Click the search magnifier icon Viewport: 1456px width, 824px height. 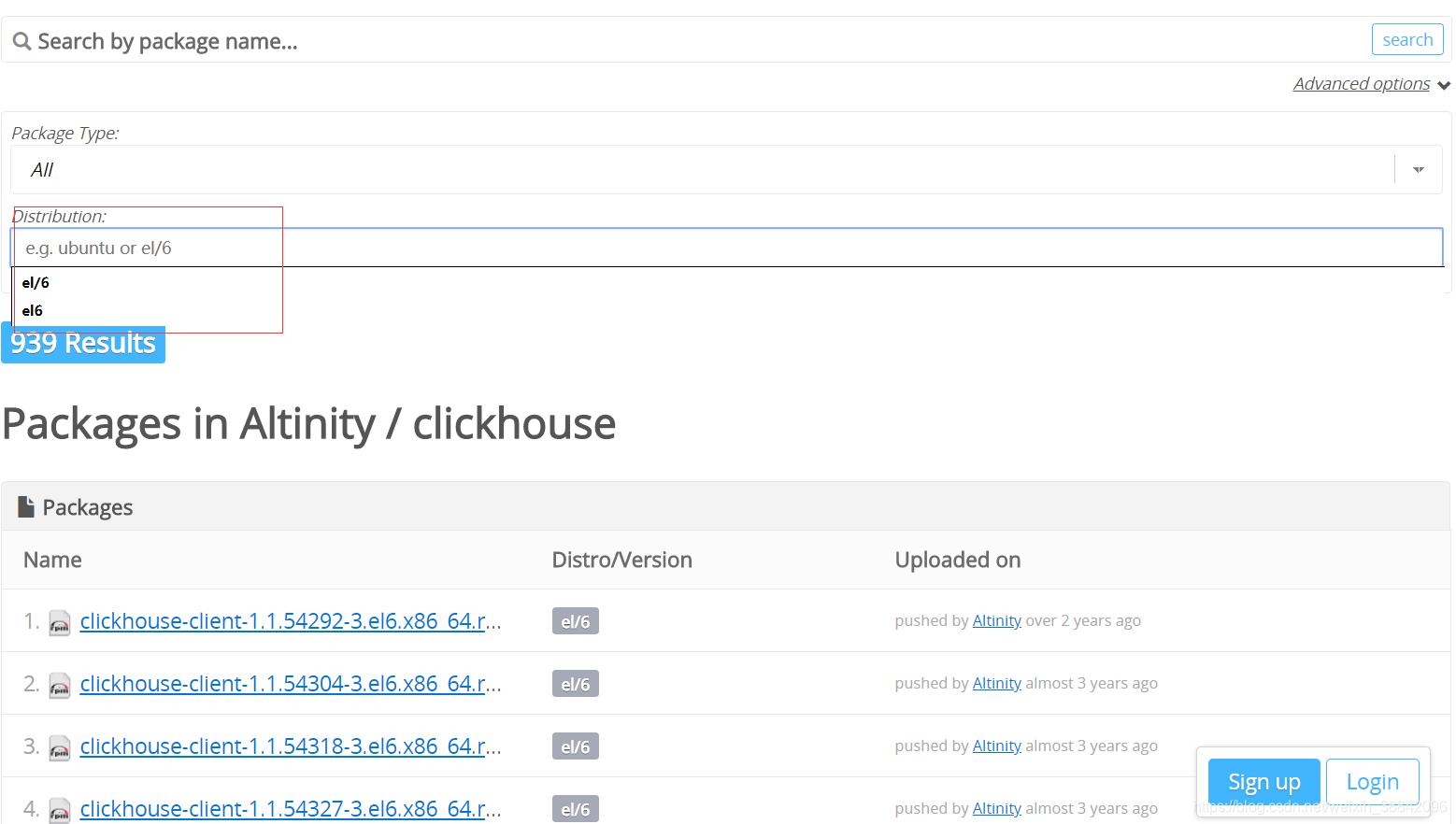click(x=21, y=42)
